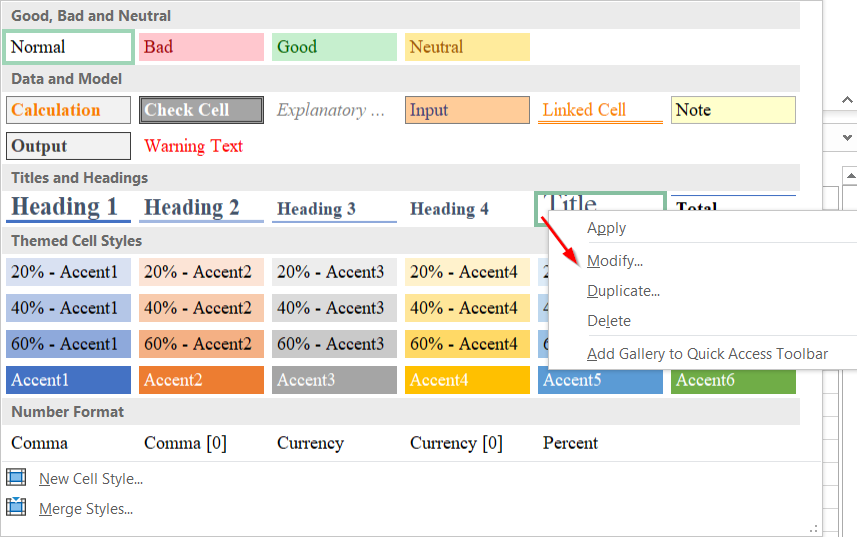Select Duplicate... from the context menu
The image size is (857, 537).
[623, 291]
